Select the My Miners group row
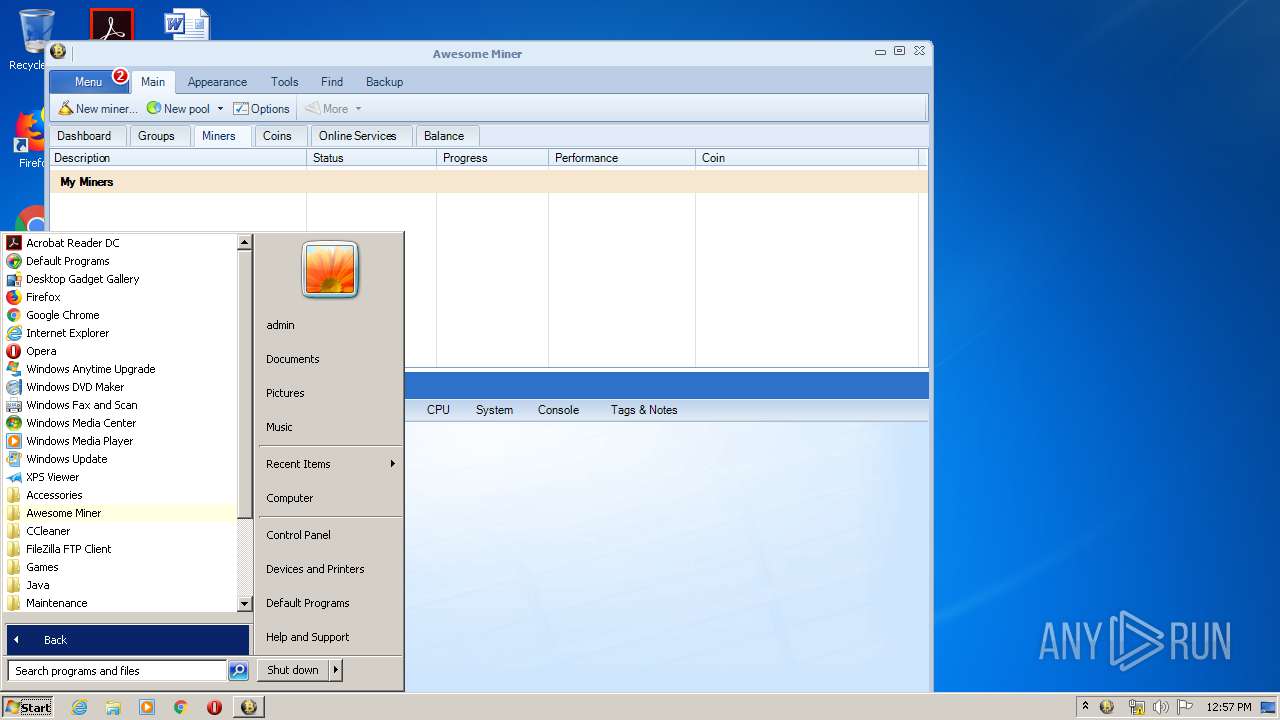 [x=489, y=182]
